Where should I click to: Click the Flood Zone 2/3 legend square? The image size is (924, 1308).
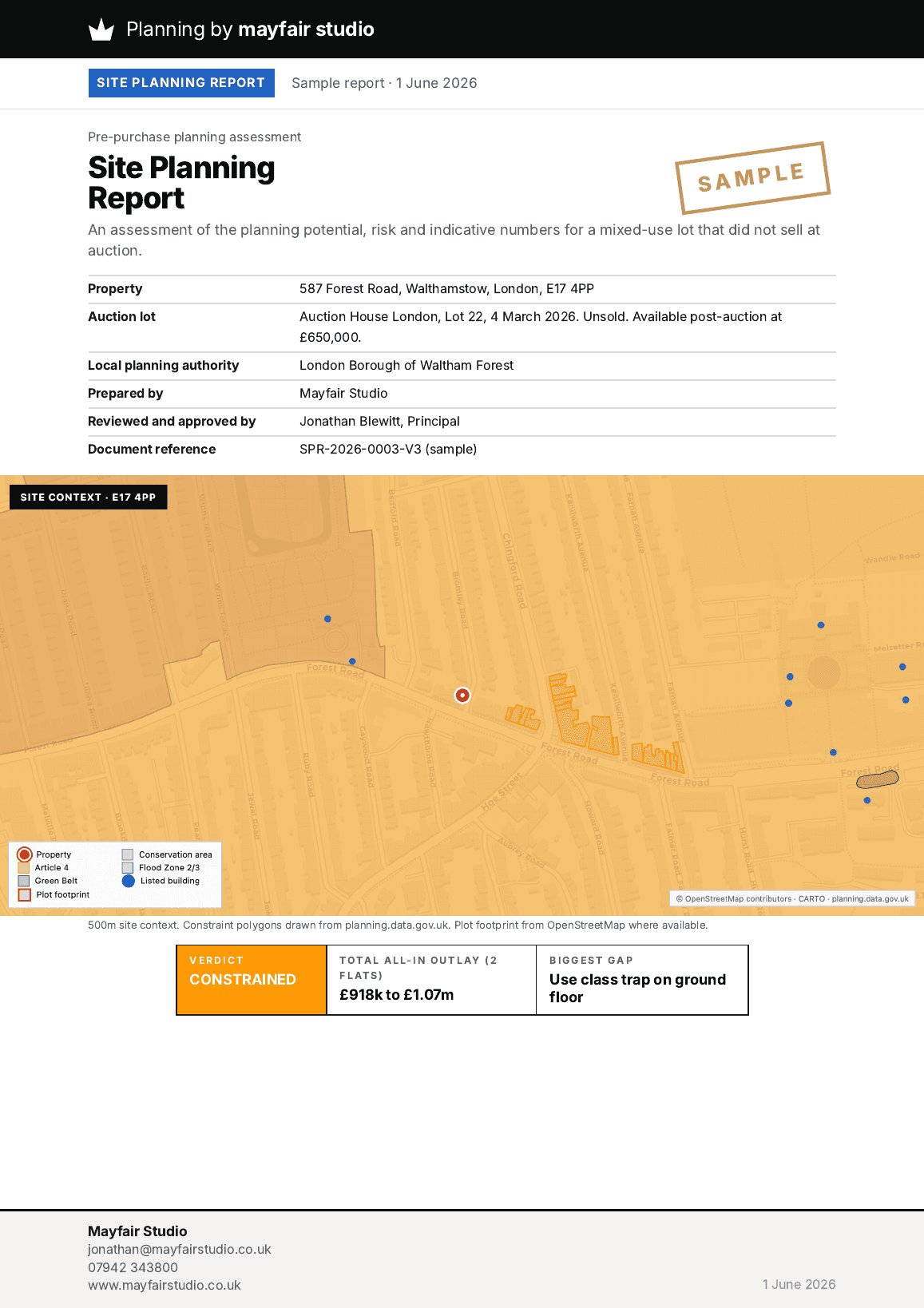pyautogui.click(x=128, y=867)
